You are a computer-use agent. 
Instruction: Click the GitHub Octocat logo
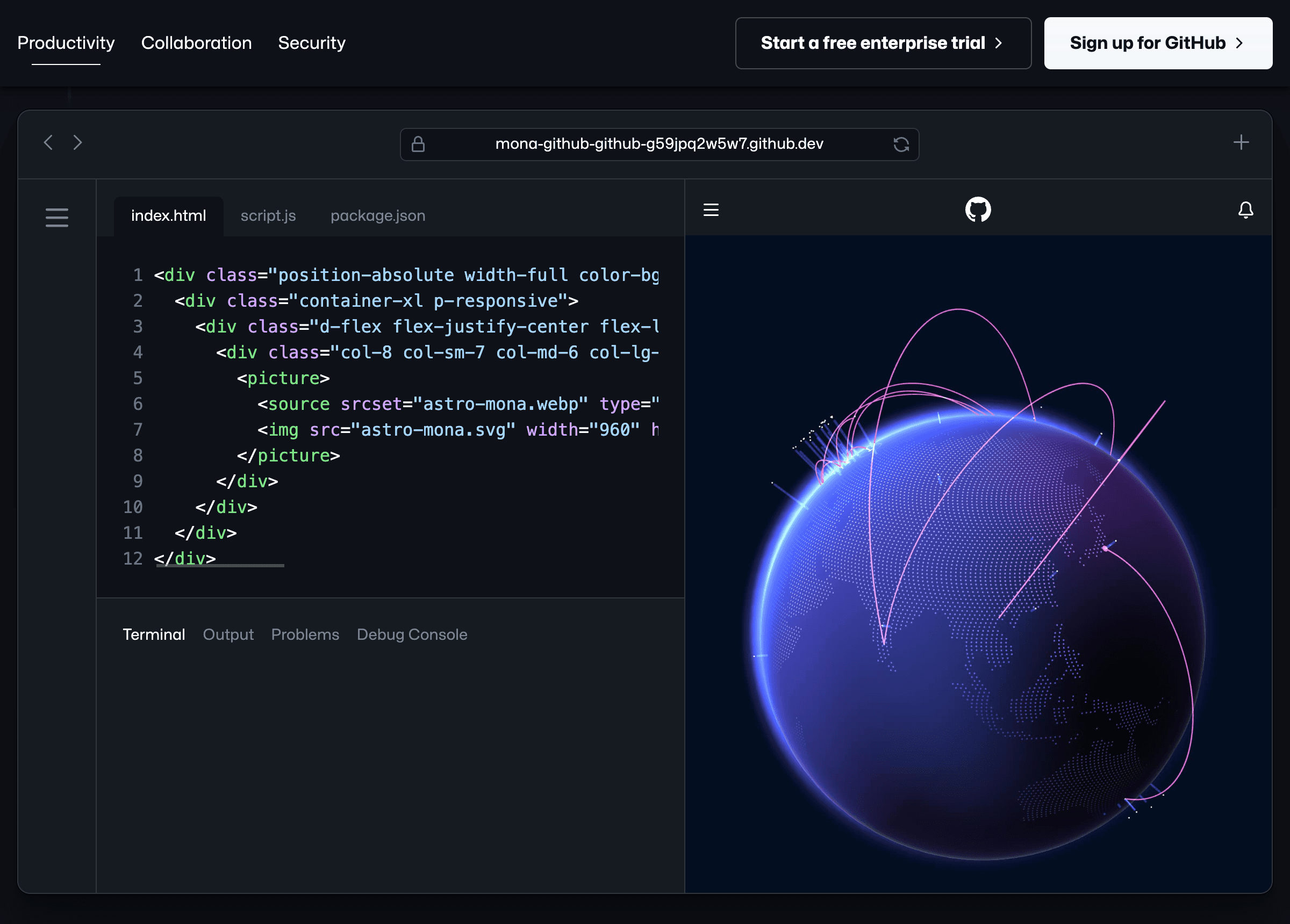point(978,210)
